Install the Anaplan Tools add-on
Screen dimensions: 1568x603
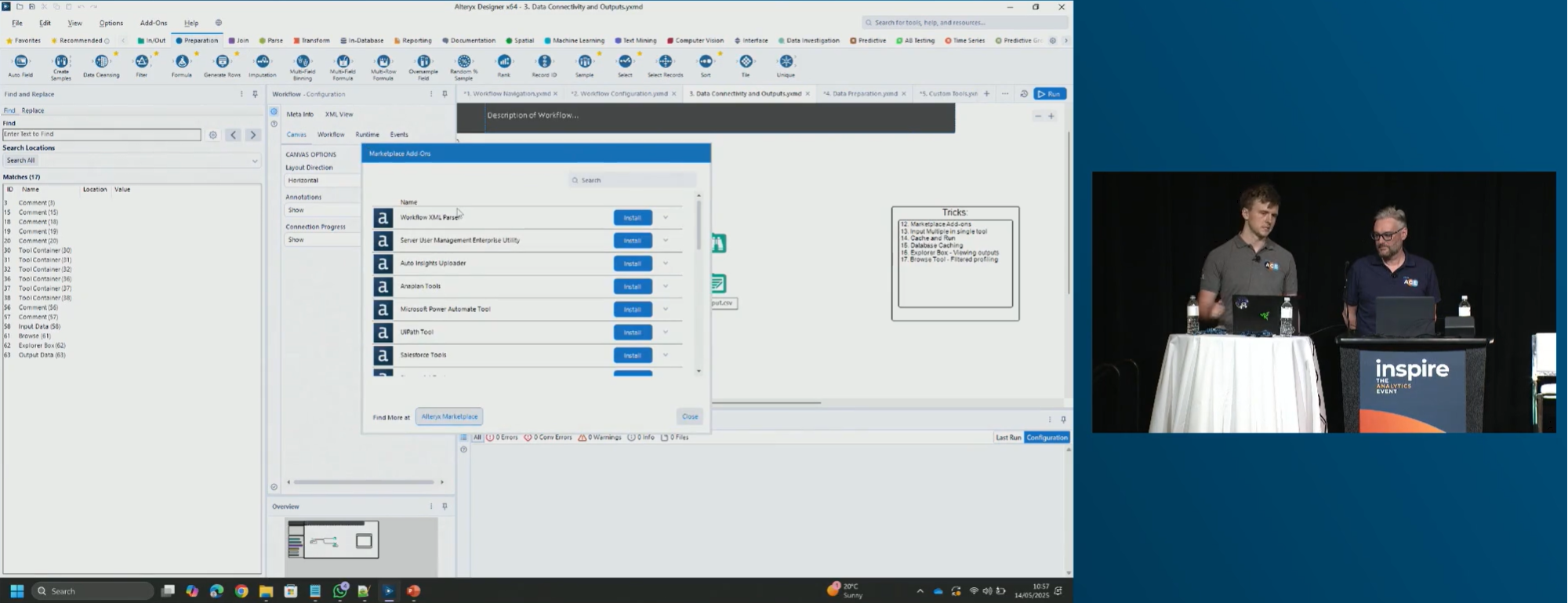pos(633,286)
